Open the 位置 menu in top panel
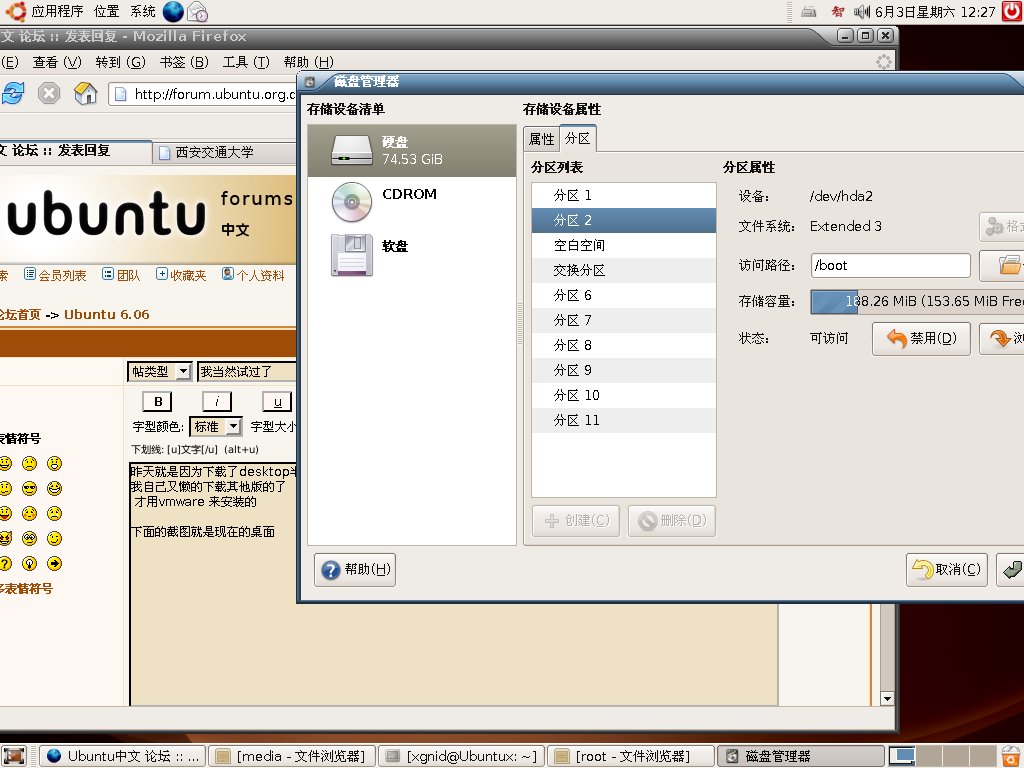Viewport: 1024px width, 768px height. (106, 11)
